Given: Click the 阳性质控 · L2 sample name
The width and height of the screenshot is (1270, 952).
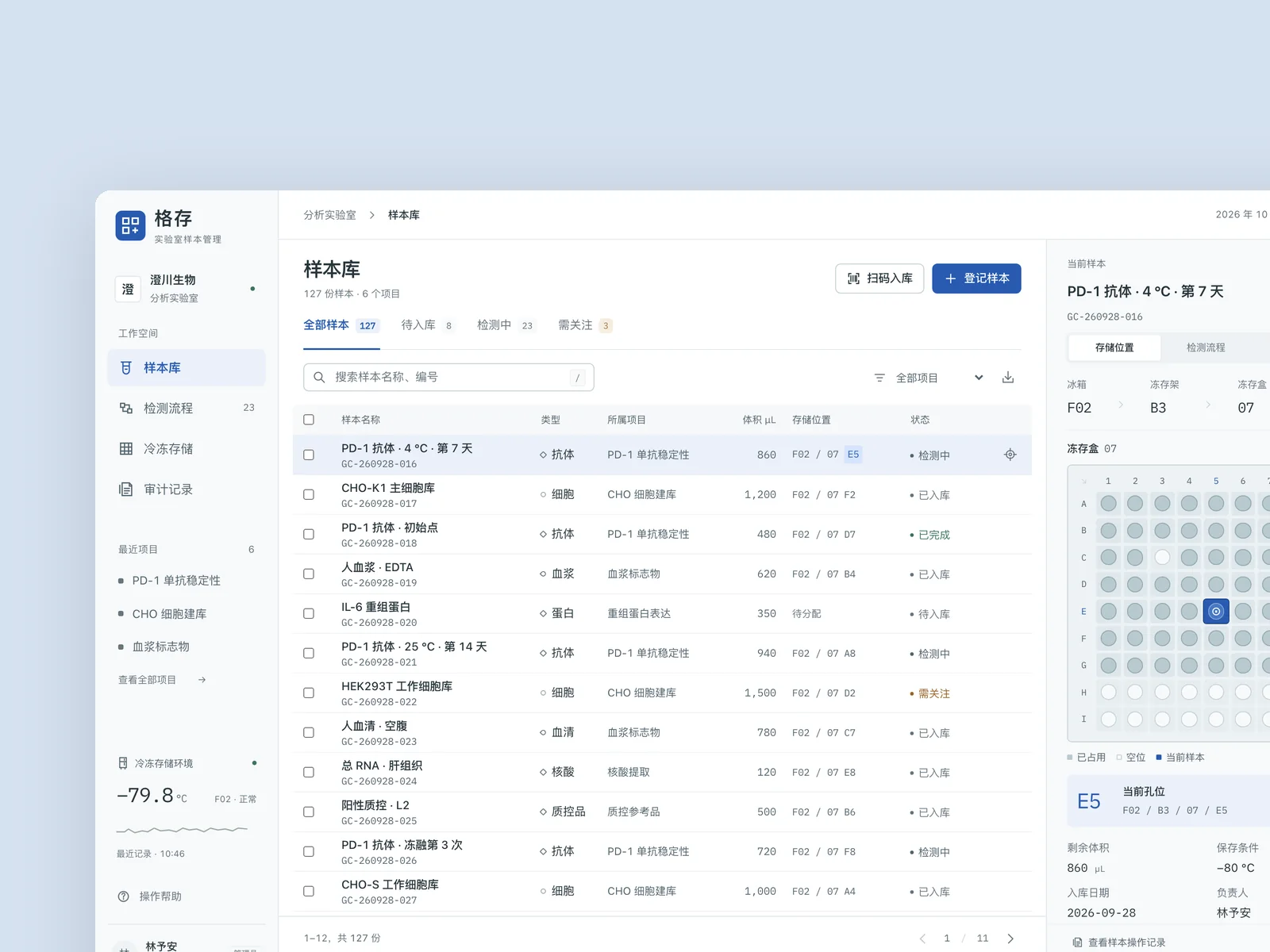Looking at the screenshot, I should click(375, 805).
